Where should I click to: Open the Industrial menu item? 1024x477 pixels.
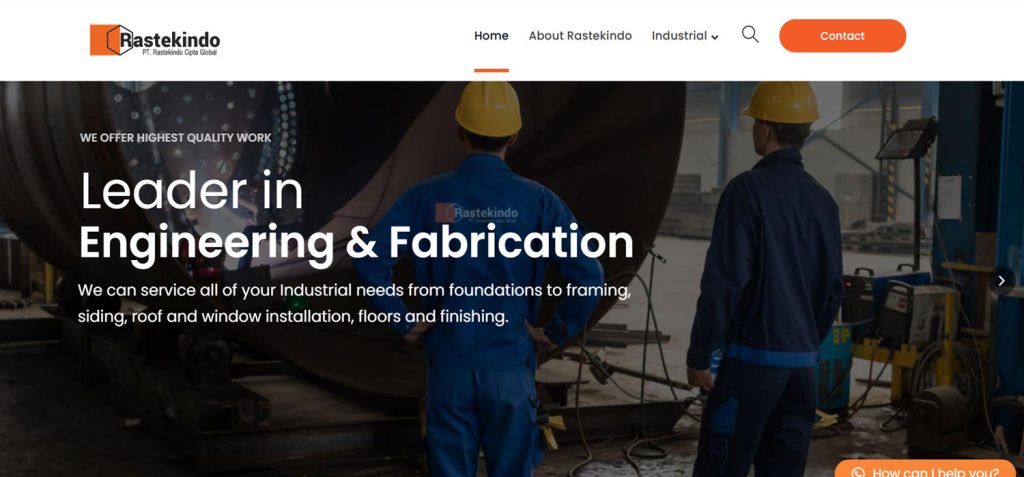679,36
